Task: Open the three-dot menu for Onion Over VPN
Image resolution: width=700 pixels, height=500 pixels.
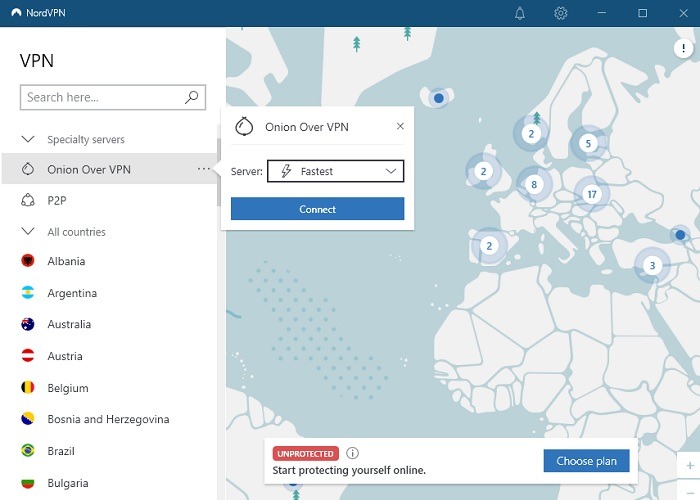Action: tap(204, 169)
